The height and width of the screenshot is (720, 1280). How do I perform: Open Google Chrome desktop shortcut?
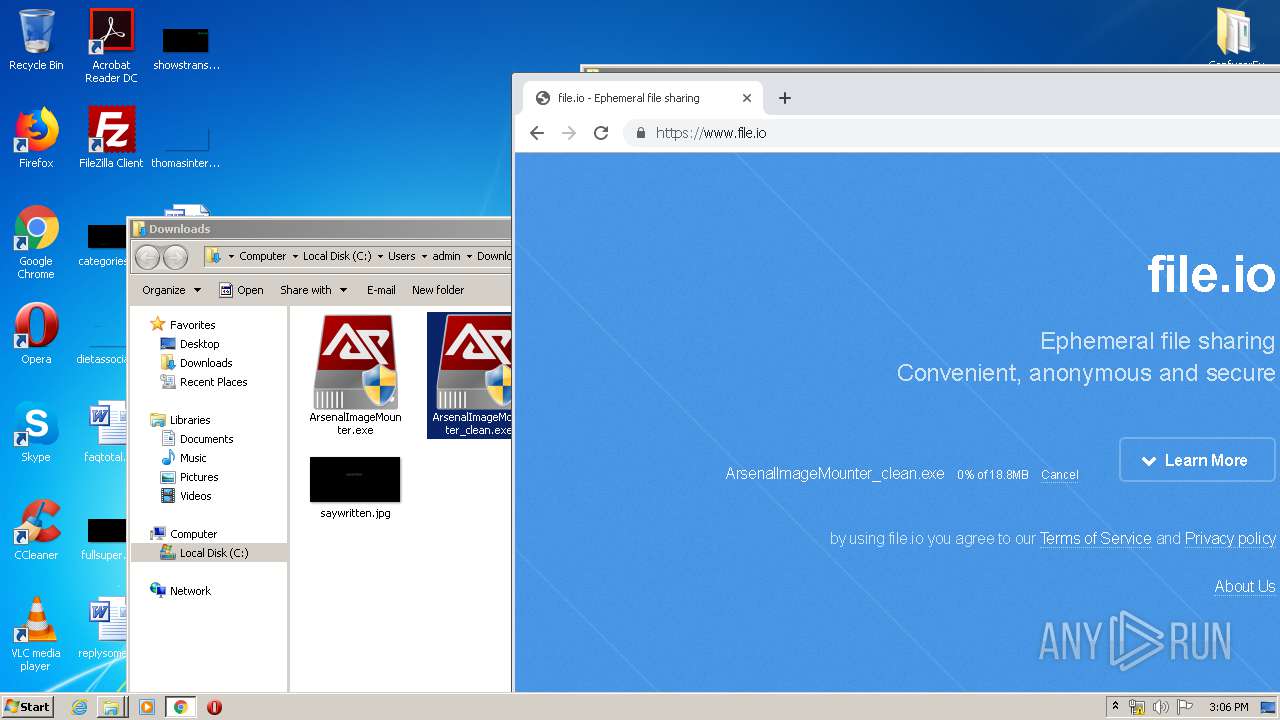pos(36,242)
